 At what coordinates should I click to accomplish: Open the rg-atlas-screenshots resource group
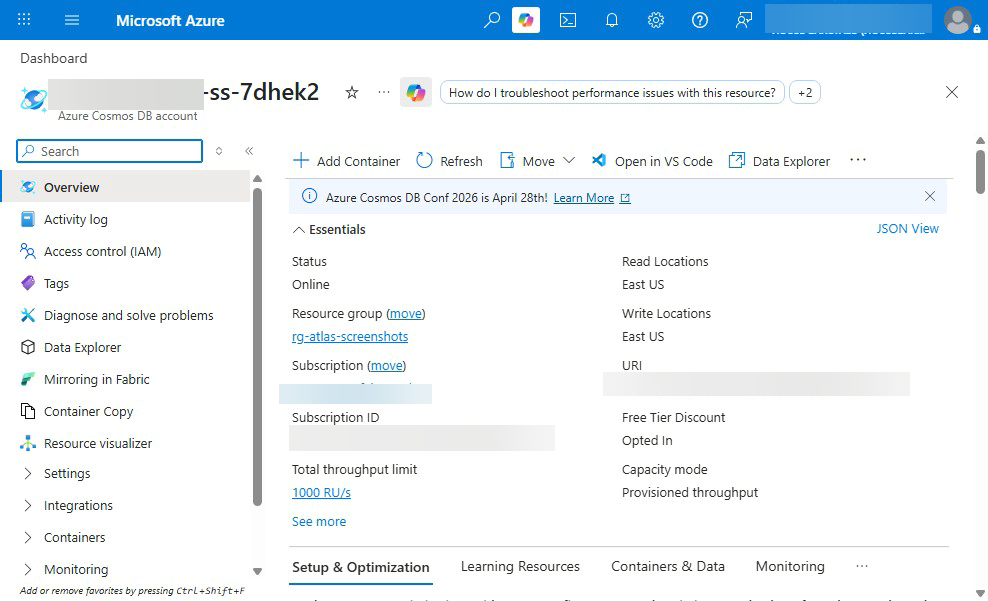pyautogui.click(x=350, y=336)
